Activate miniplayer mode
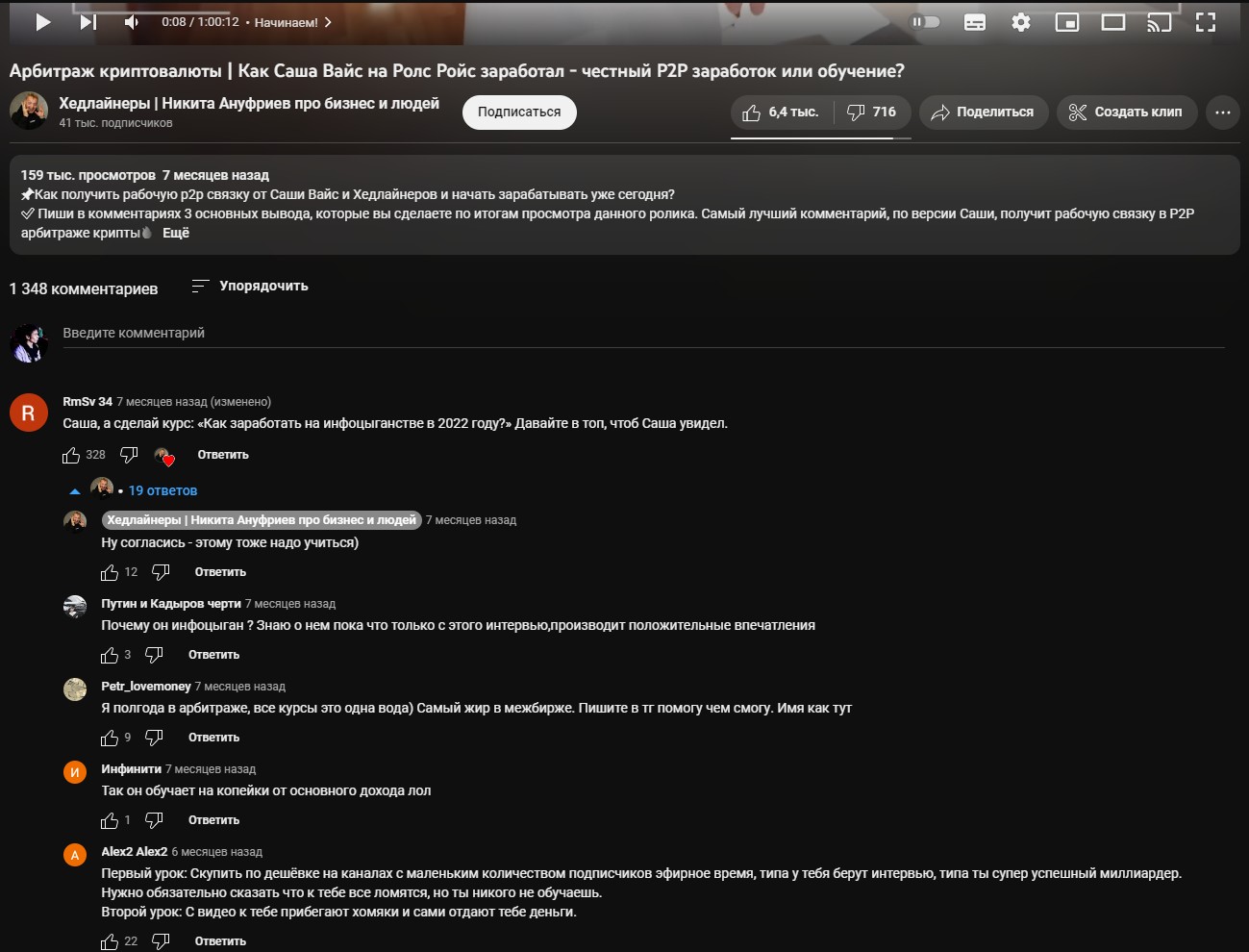 coord(1067,22)
